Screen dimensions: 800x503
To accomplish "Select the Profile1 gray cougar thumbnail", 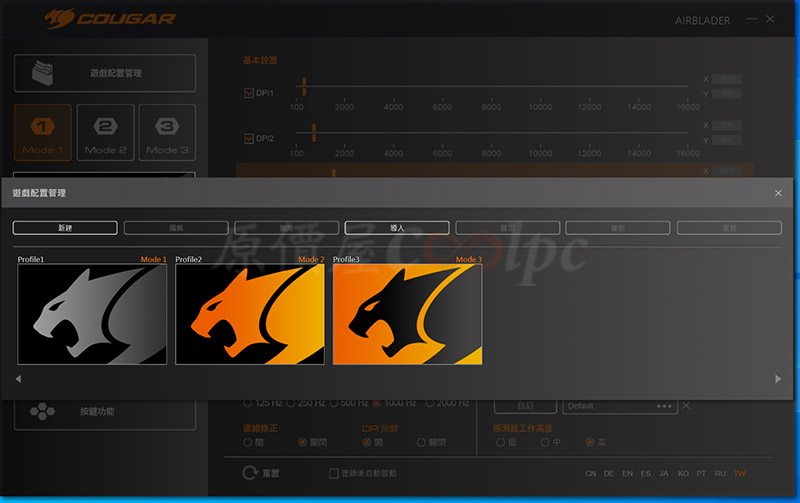I will coord(92,314).
